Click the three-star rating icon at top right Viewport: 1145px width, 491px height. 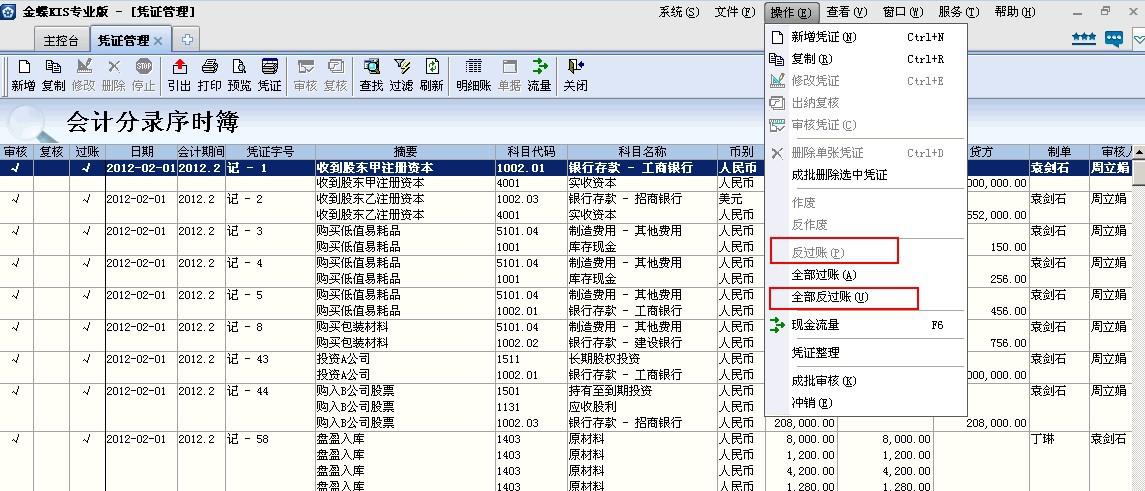(1083, 38)
